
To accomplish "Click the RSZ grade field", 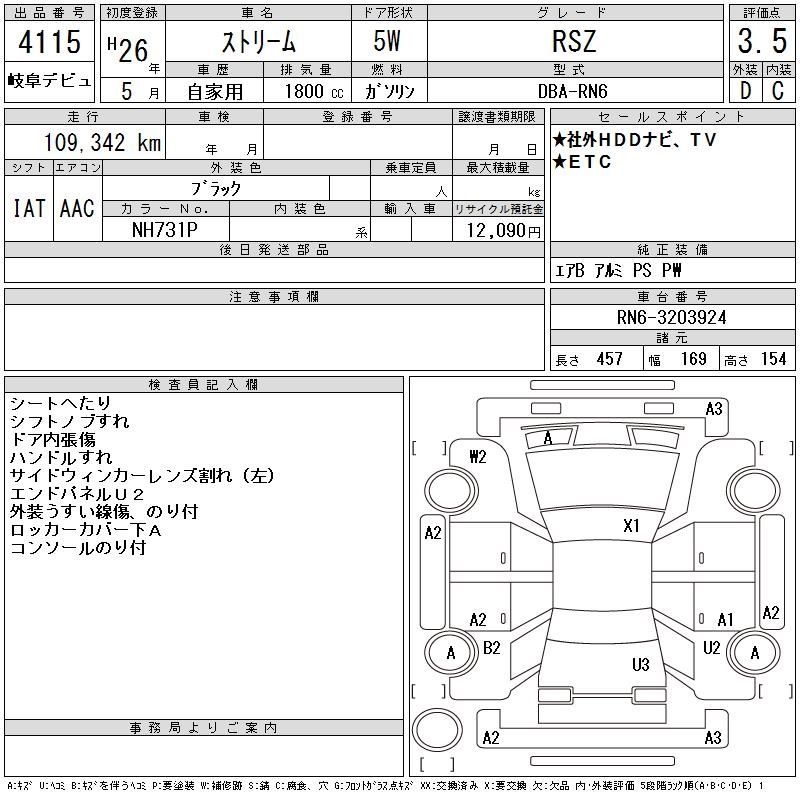I will coord(574,41).
